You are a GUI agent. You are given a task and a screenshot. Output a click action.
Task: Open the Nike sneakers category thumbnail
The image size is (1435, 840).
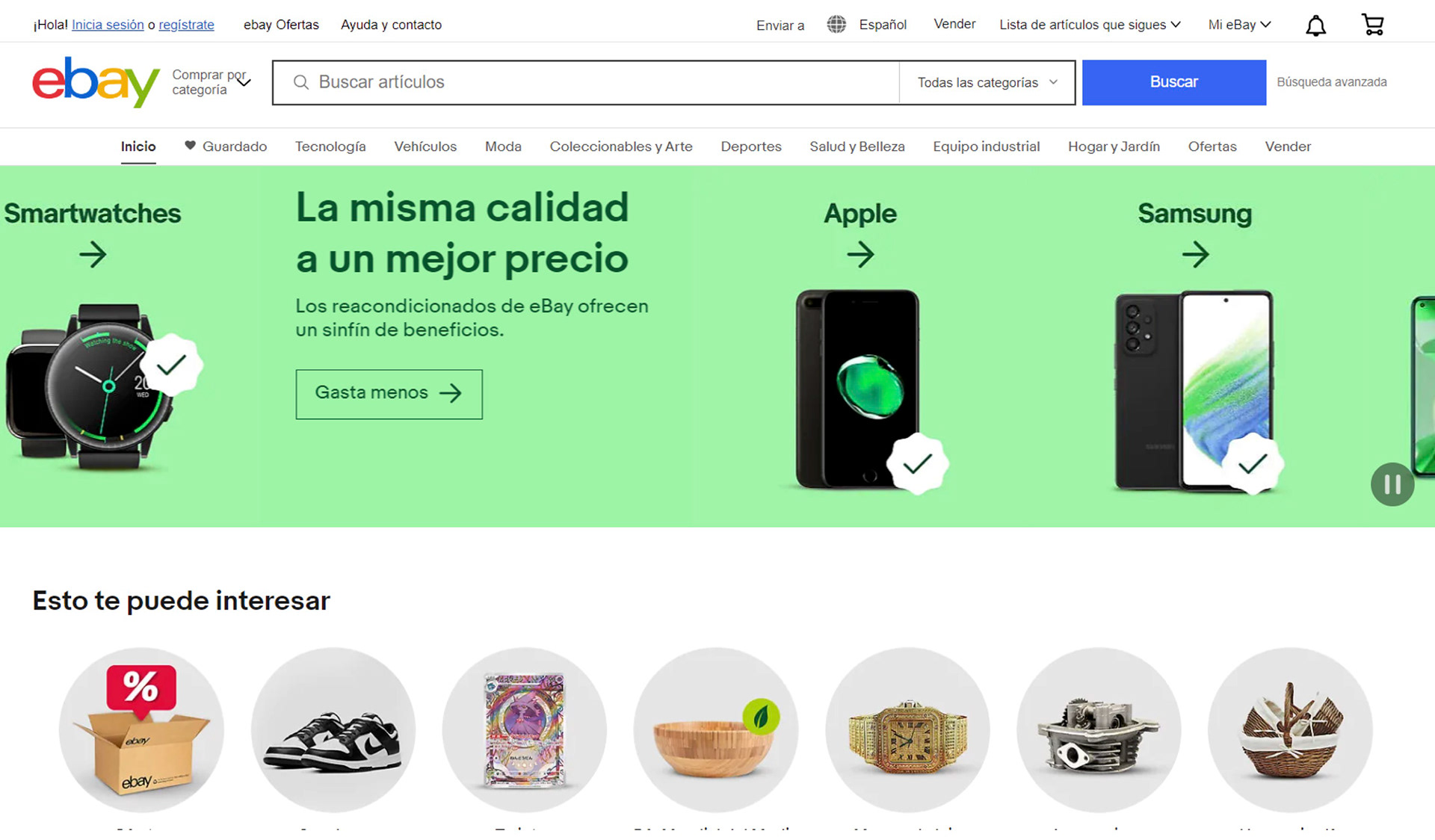(x=333, y=729)
